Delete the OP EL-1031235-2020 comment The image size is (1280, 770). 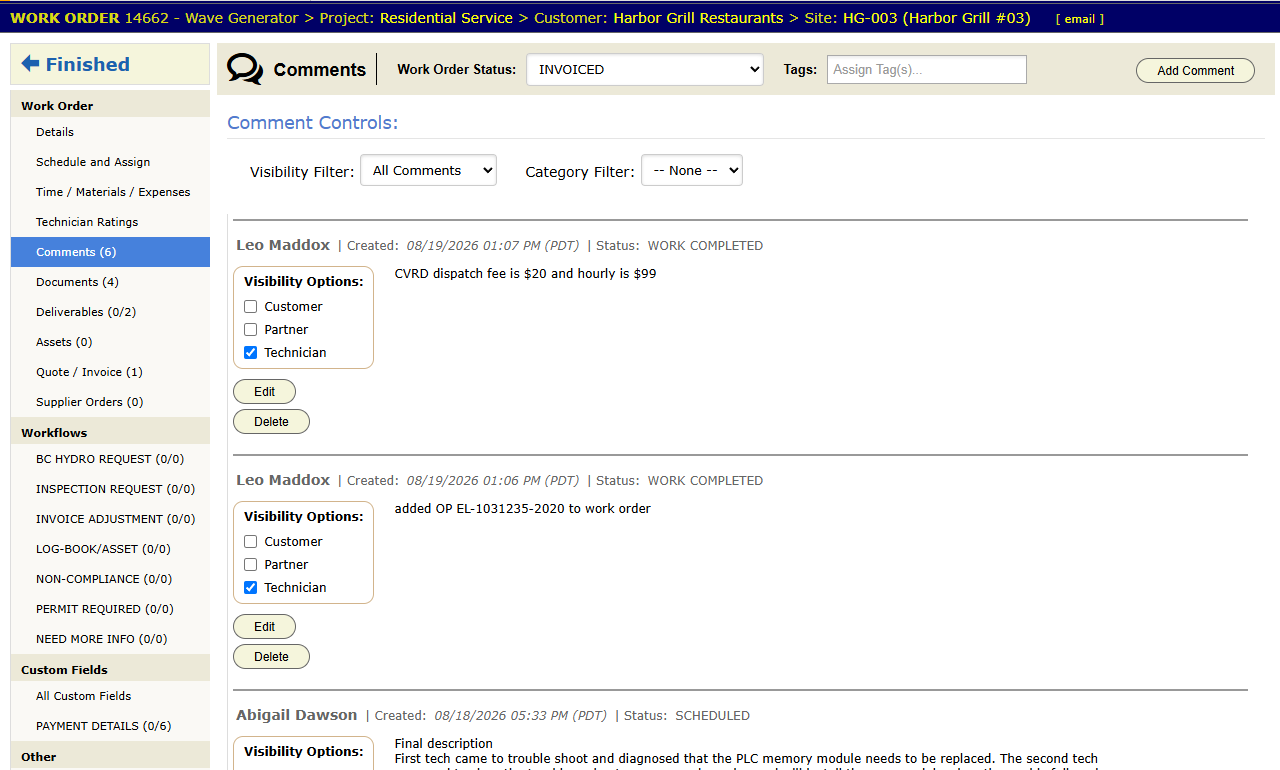pos(271,657)
